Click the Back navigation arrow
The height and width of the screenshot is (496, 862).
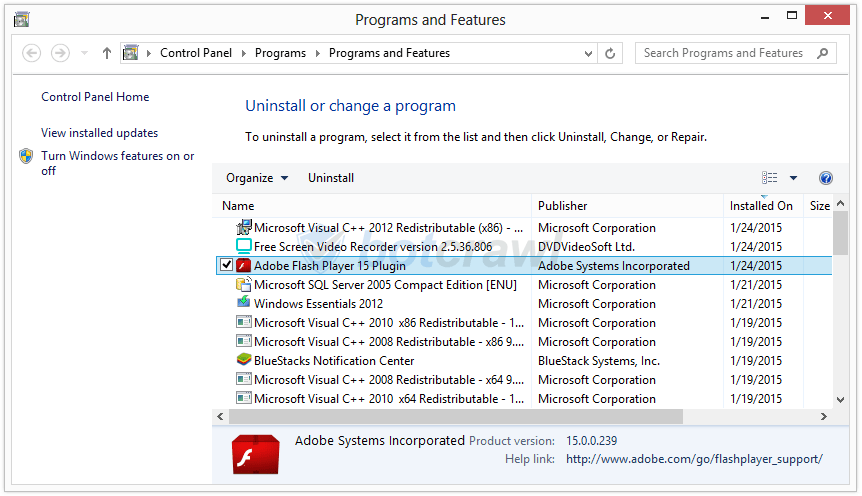(31, 53)
